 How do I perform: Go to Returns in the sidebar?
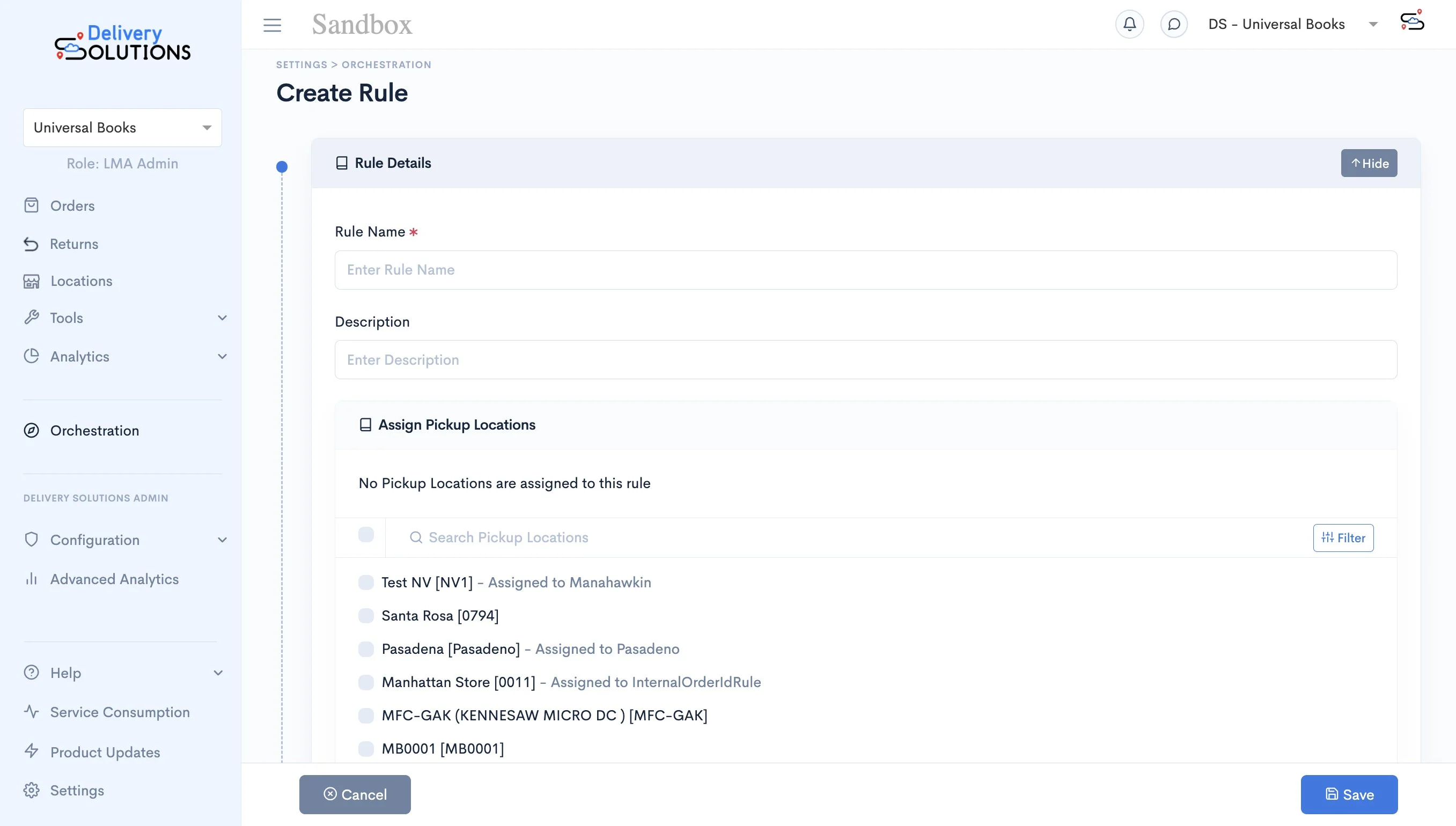73,244
